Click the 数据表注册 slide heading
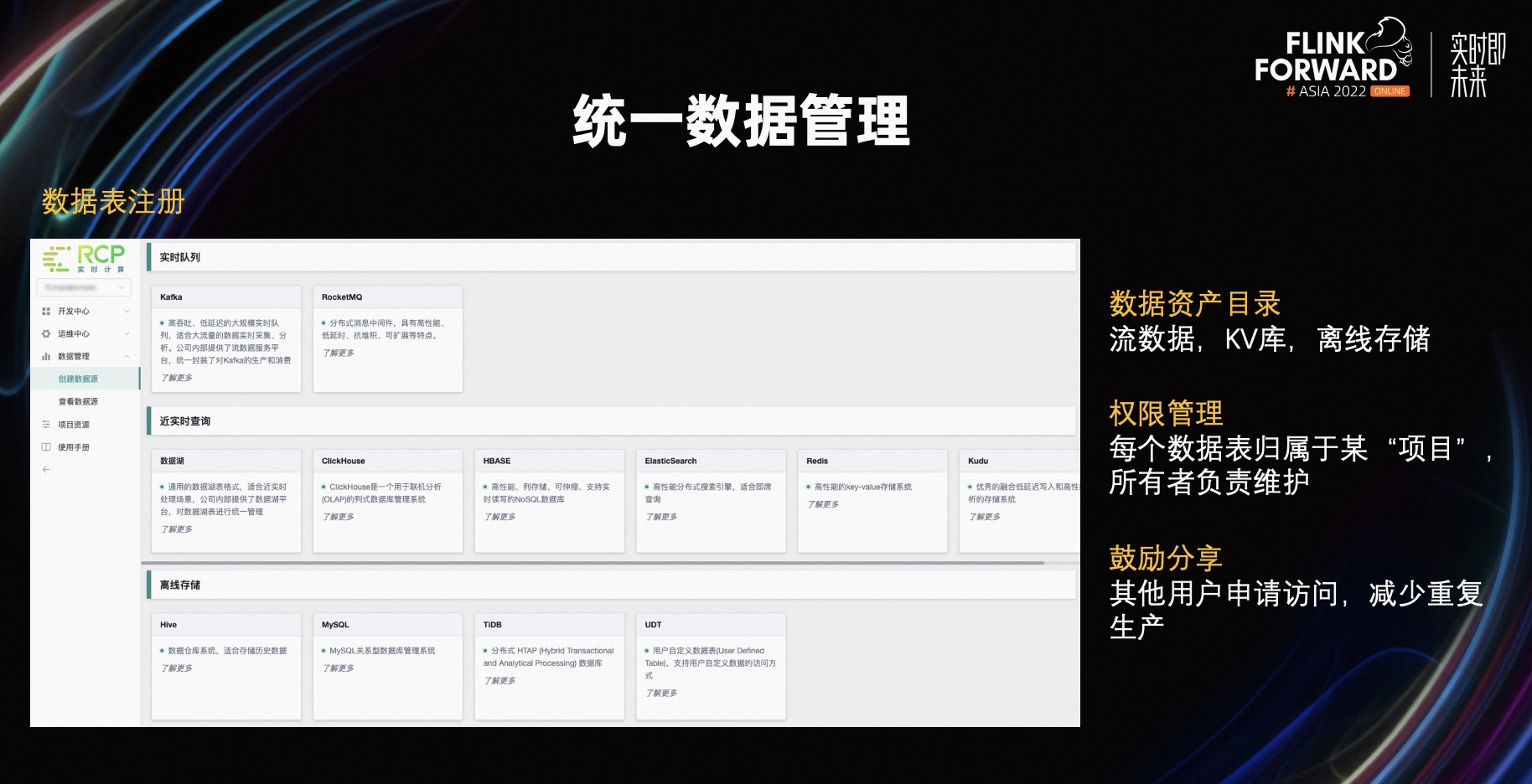 pos(113,202)
